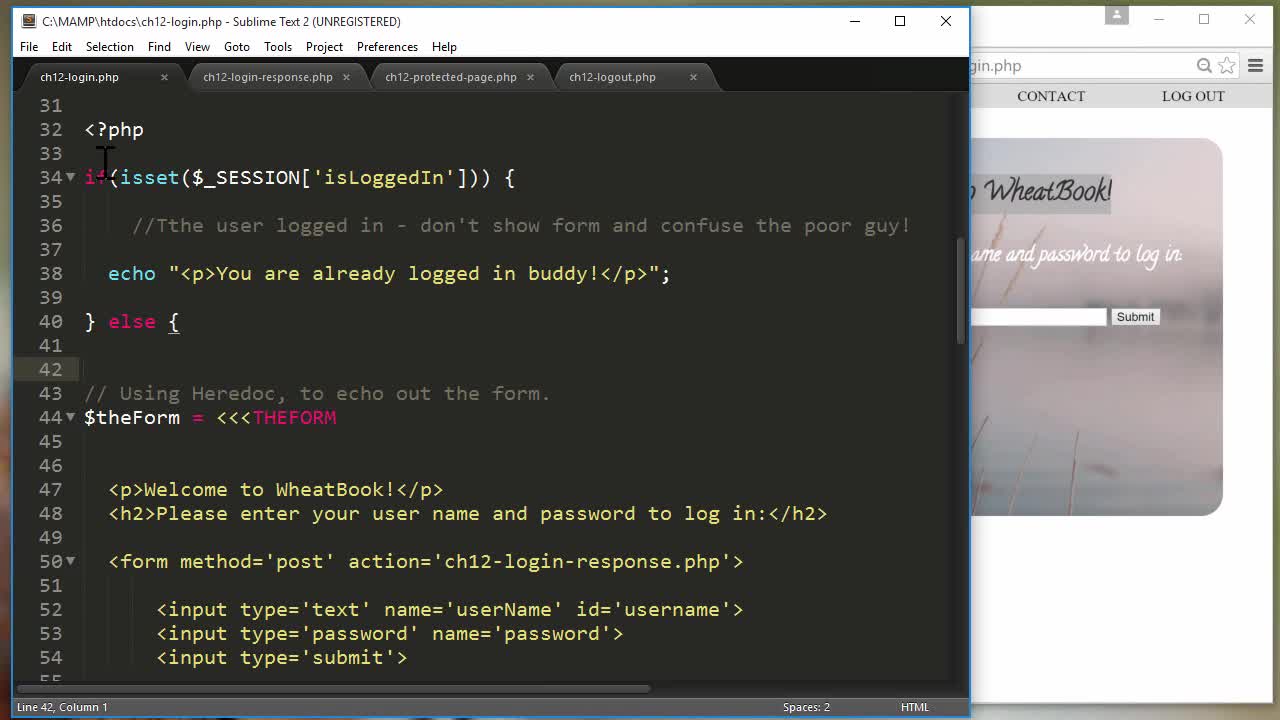The width and height of the screenshot is (1280, 720).
Task: Maximize the Sublime Text window
Action: (900, 21)
